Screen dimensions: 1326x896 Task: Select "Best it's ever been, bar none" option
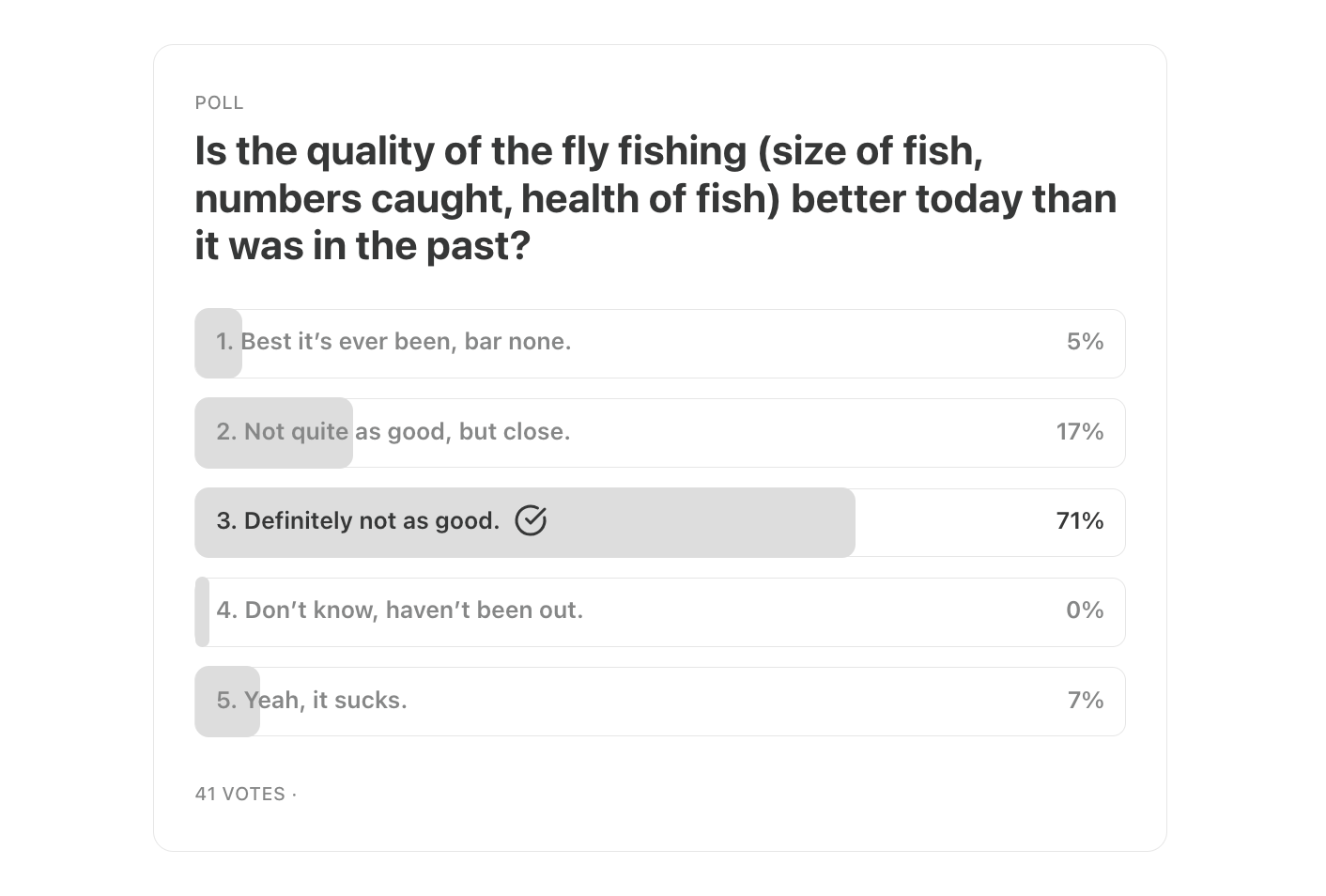tap(406, 342)
